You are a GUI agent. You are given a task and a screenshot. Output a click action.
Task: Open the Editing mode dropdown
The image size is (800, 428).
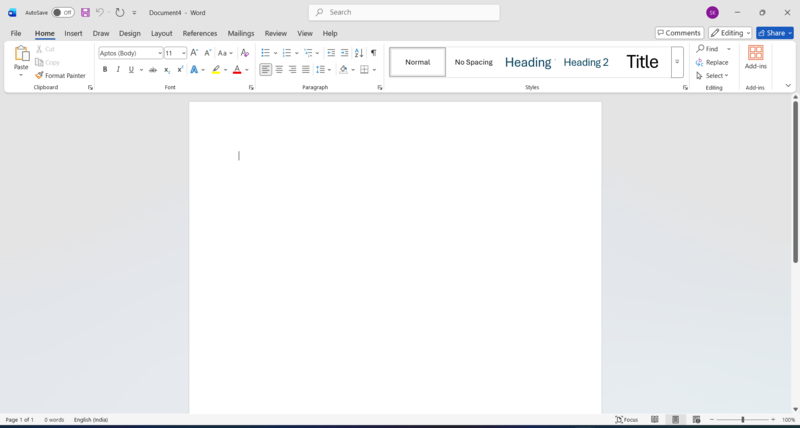[x=730, y=33]
